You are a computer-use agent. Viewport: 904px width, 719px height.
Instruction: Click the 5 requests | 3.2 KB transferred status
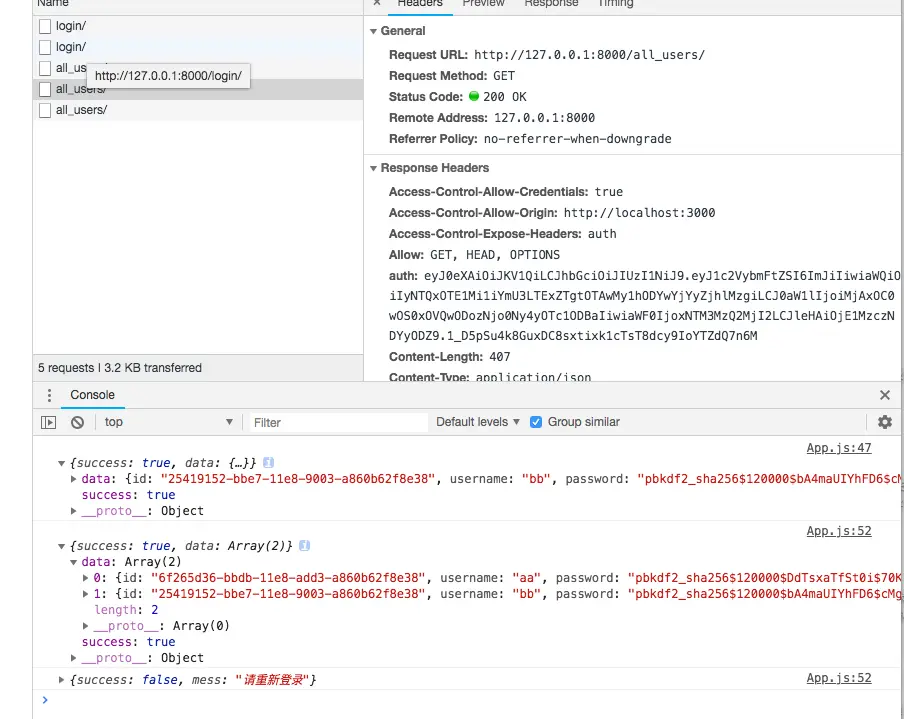120,368
